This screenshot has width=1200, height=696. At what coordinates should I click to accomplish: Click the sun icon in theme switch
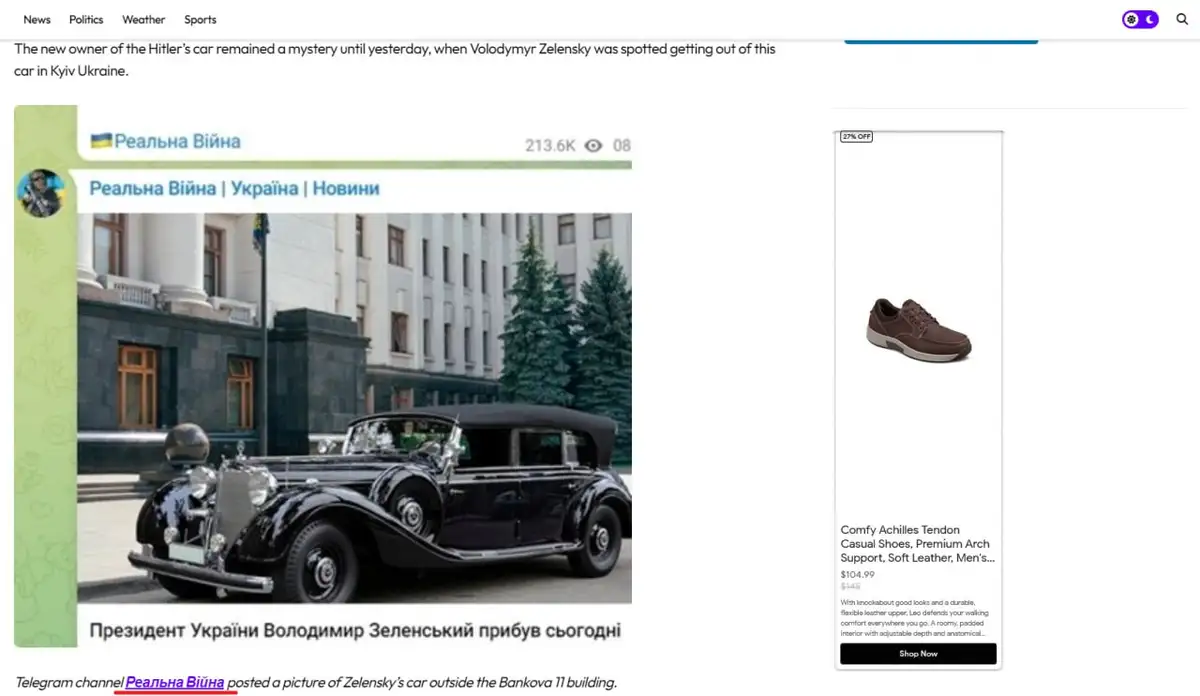point(1131,19)
